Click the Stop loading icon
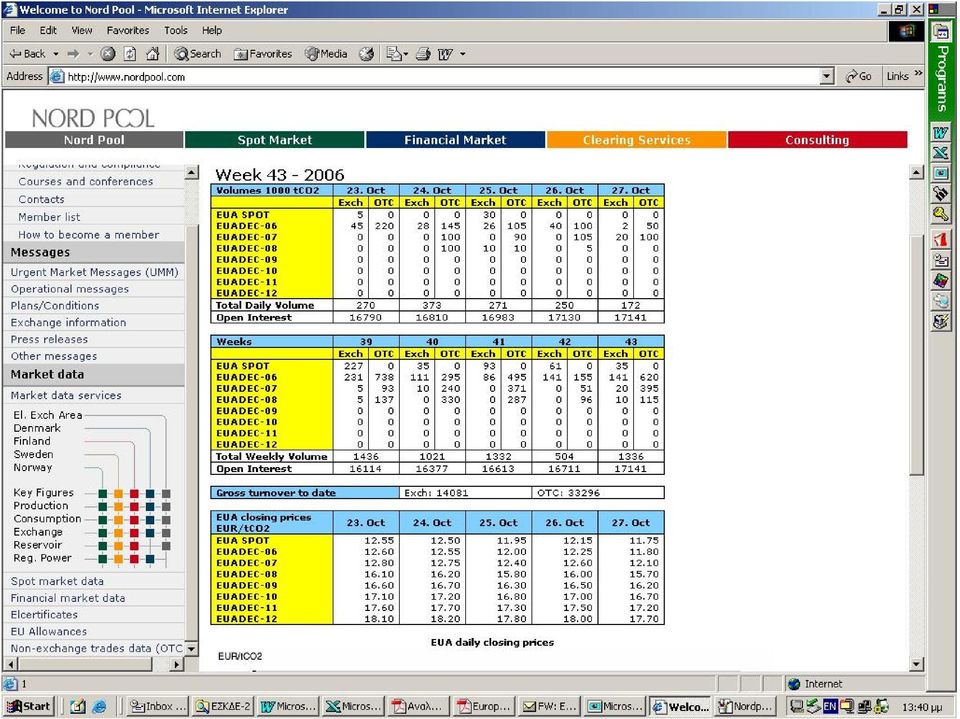 [x=108, y=54]
